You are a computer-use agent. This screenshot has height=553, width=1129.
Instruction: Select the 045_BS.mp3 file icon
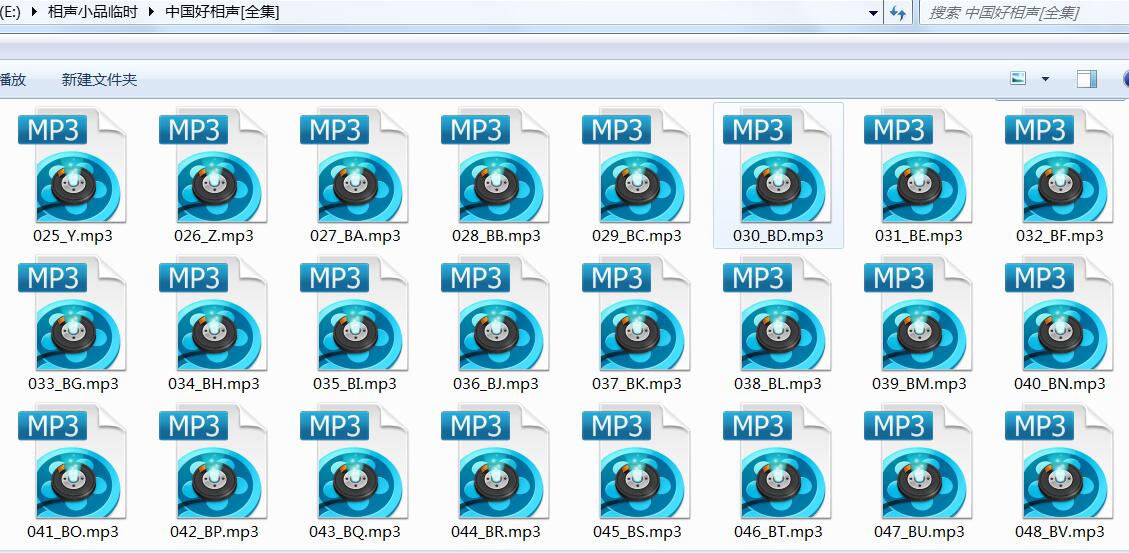(x=637, y=463)
